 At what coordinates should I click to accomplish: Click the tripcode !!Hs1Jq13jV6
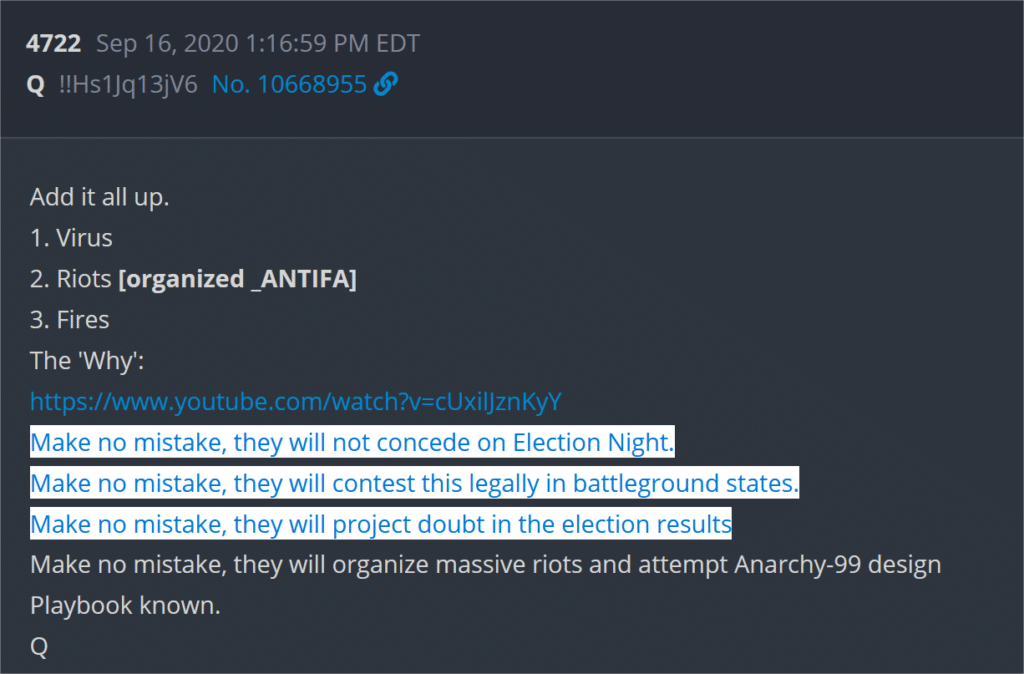[x=128, y=85]
